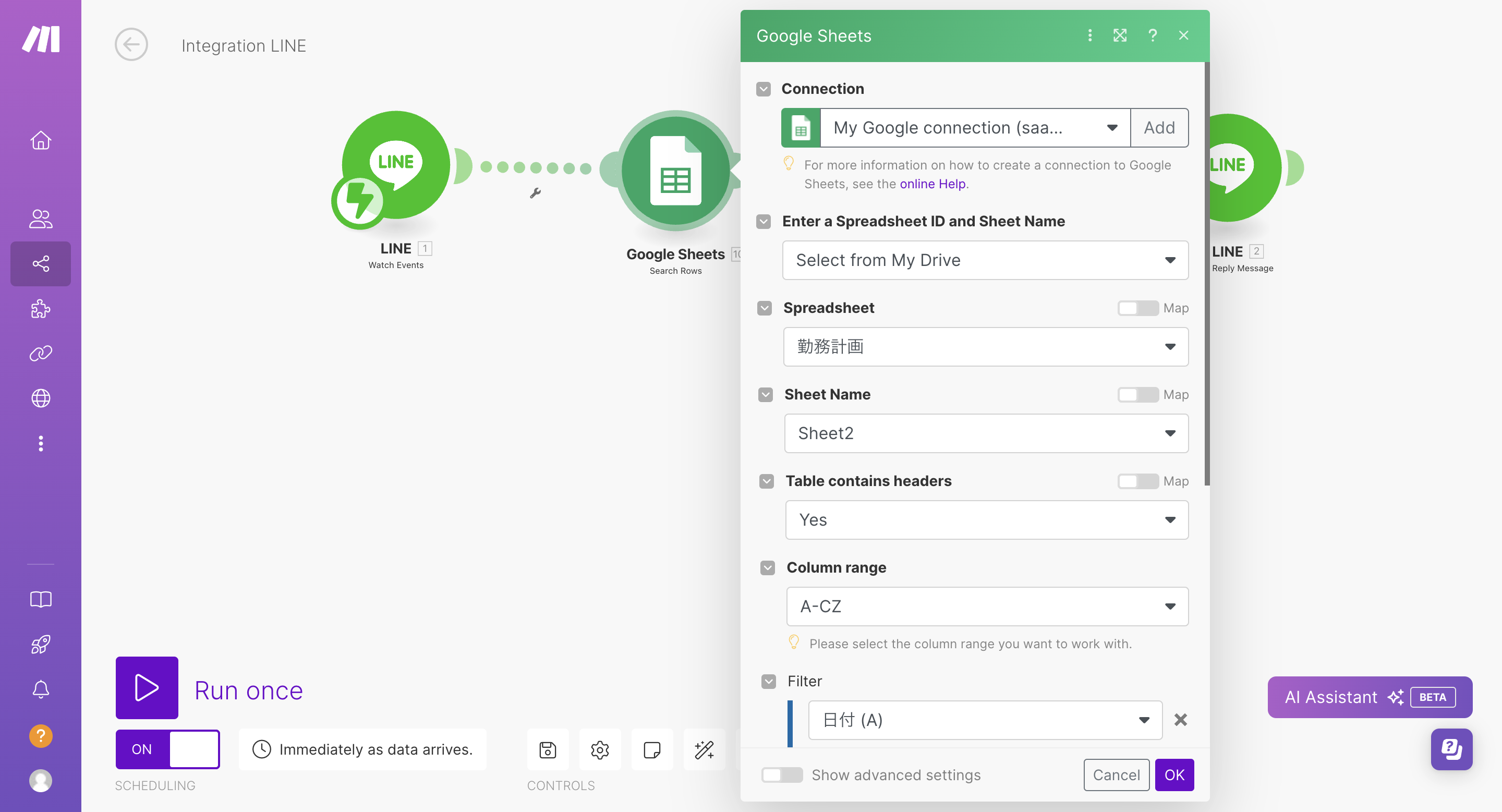This screenshot has height=812, width=1502.
Task: Open the Select from My Drive dropdown
Action: (985, 260)
